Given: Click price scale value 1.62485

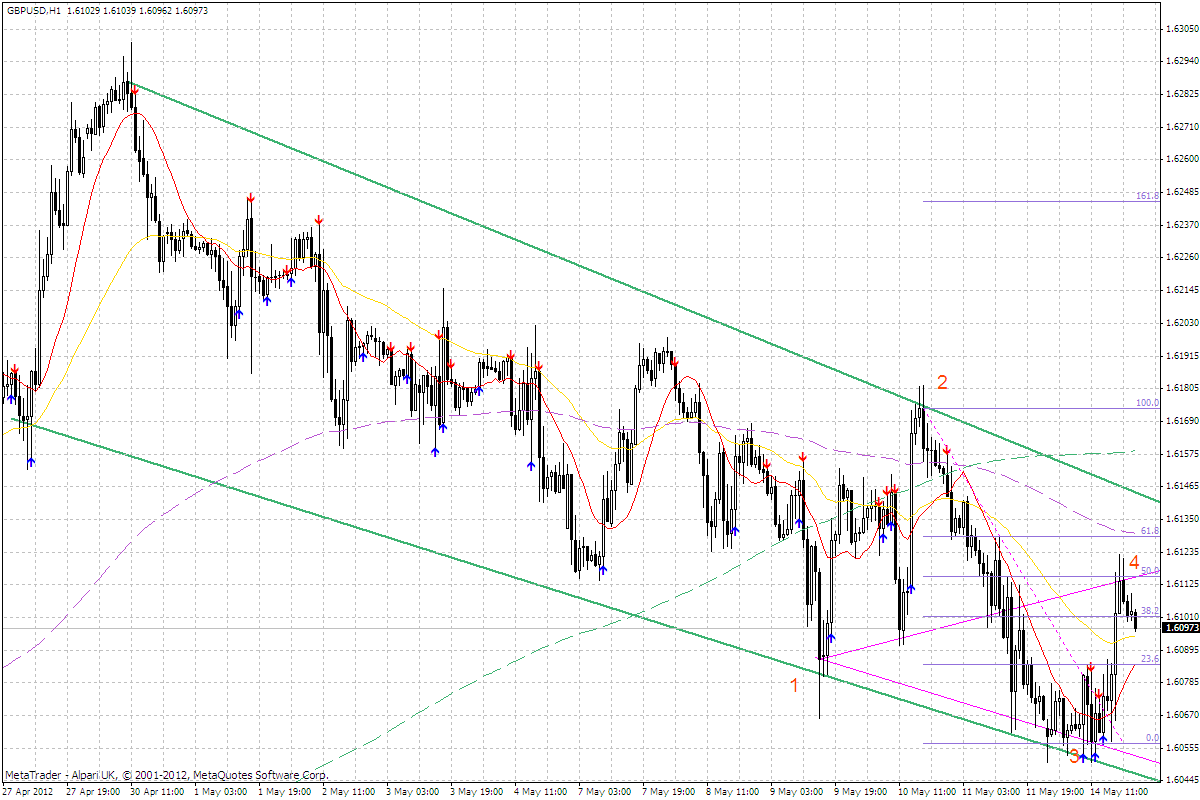Looking at the screenshot, I should 1183,192.
